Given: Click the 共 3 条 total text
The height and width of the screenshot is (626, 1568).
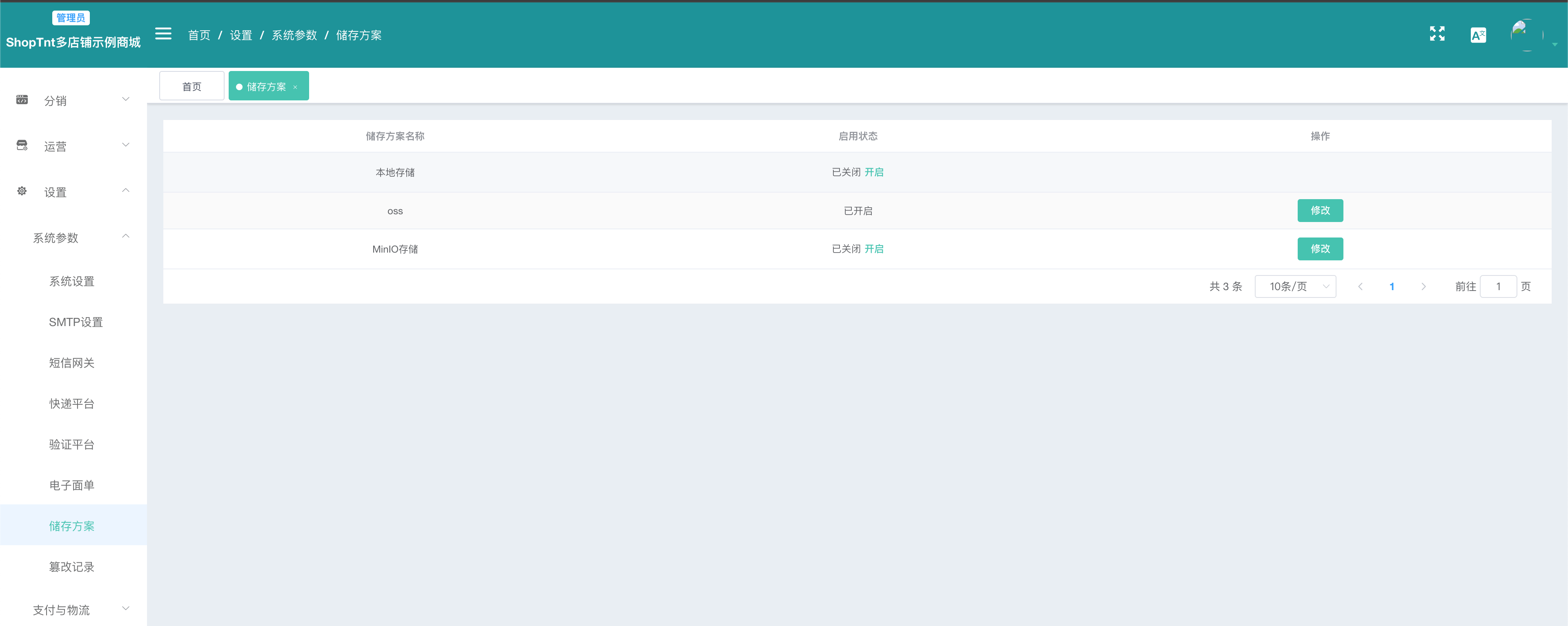Looking at the screenshot, I should point(1225,286).
